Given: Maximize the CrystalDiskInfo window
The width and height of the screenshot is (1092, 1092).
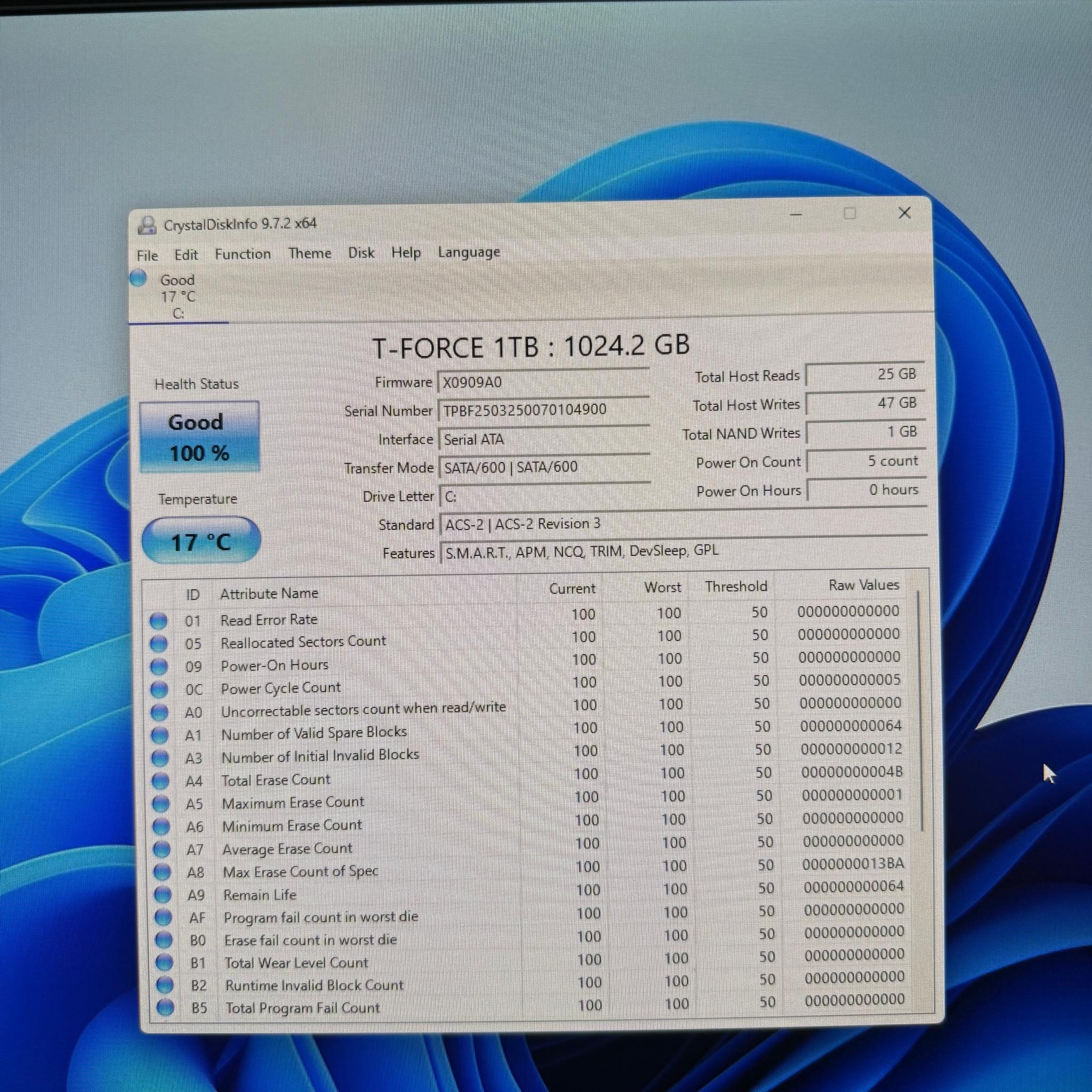Looking at the screenshot, I should click(x=849, y=214).
